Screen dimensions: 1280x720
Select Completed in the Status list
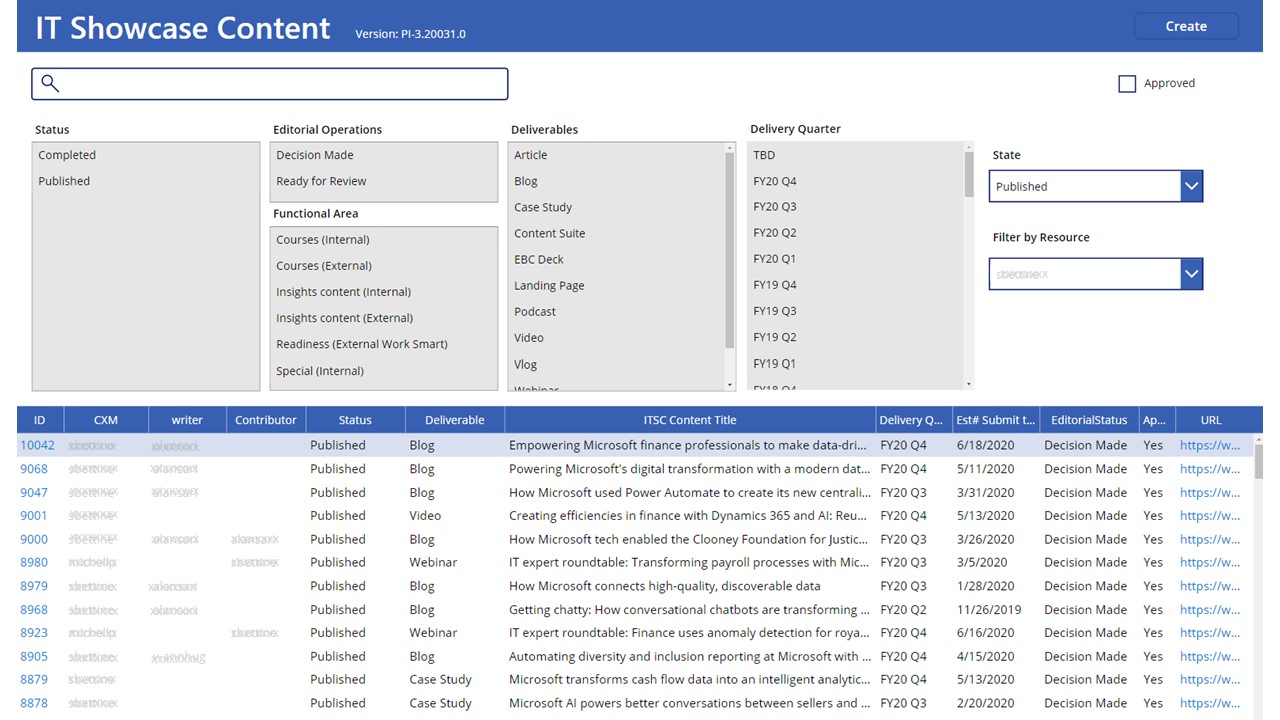(x=67, y=155)
